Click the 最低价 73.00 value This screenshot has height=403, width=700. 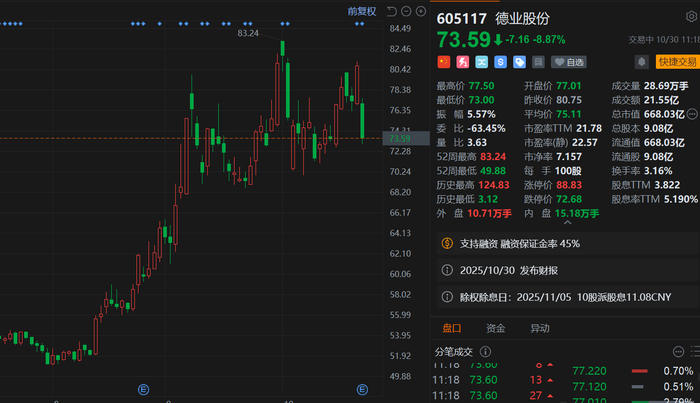(481, 100)
